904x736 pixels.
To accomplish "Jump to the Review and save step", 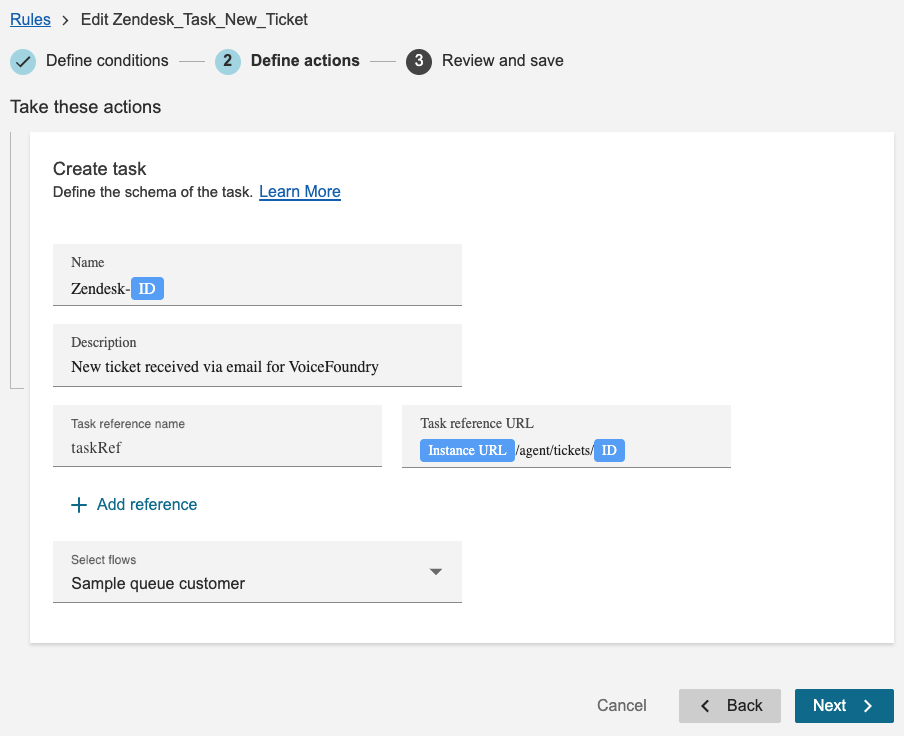I will coord(502,61).
